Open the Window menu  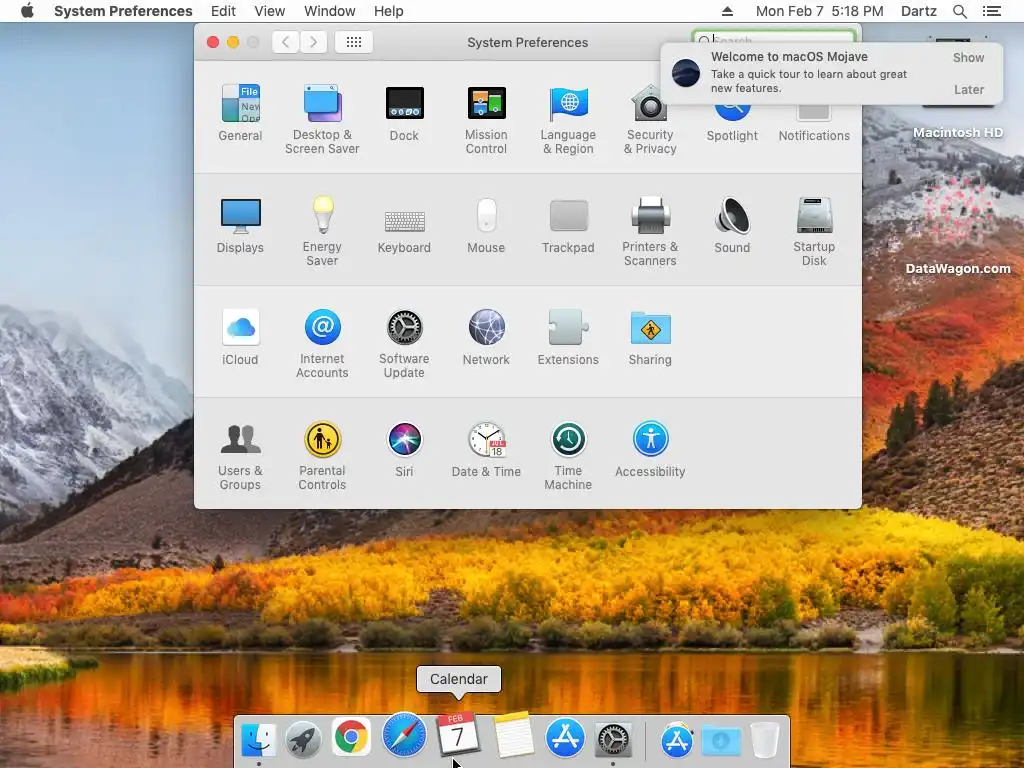tap(330, 11)
